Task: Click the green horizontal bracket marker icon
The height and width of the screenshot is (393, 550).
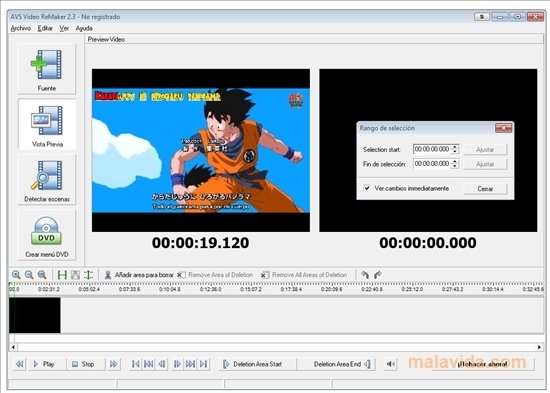Action: (62, 275)
